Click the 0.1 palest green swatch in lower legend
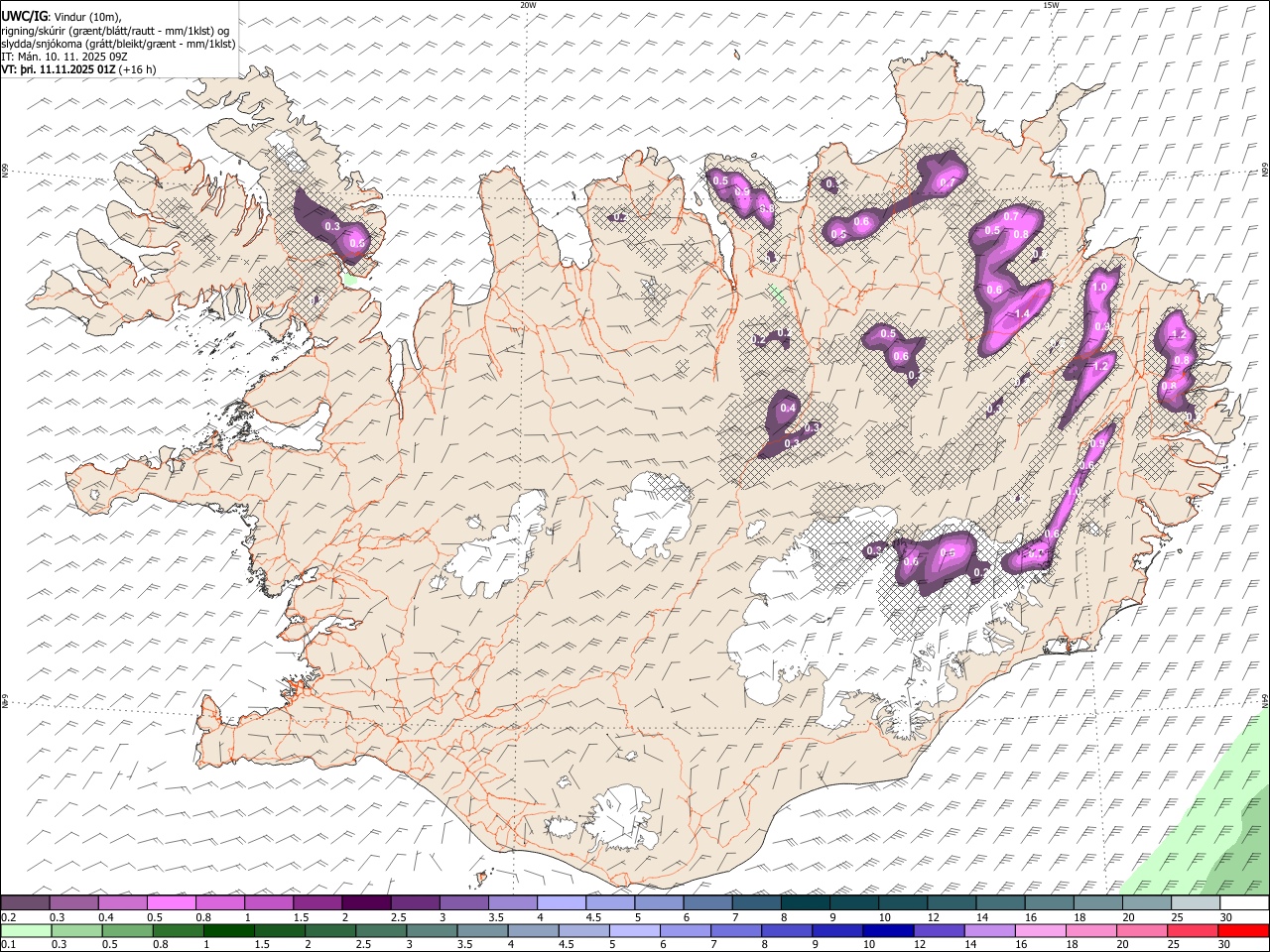This screenshot has height=952, width=1270. coord(26,931)
